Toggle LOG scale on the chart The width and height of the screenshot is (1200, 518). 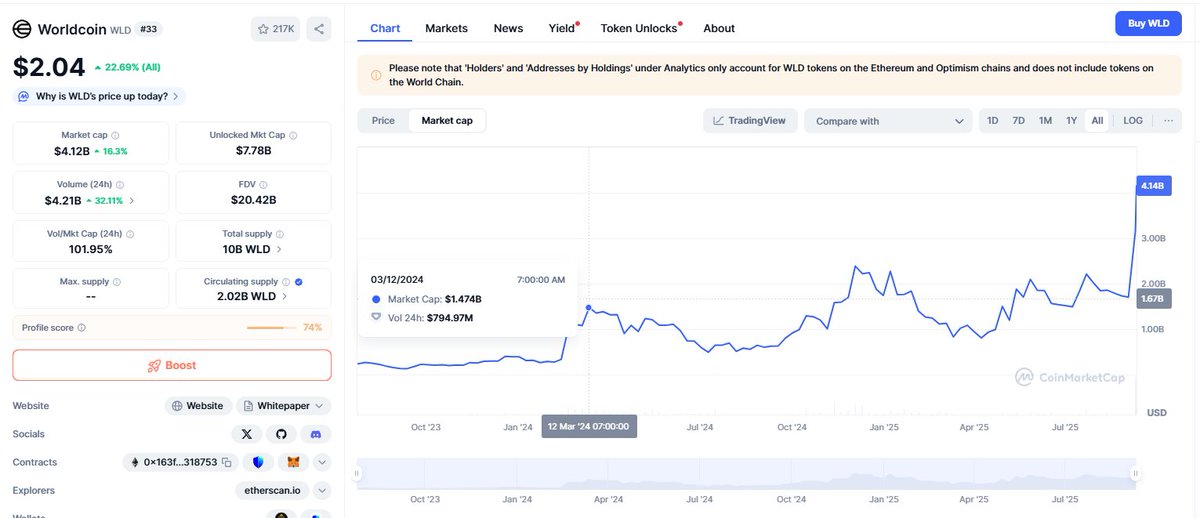click(1133, 121)
